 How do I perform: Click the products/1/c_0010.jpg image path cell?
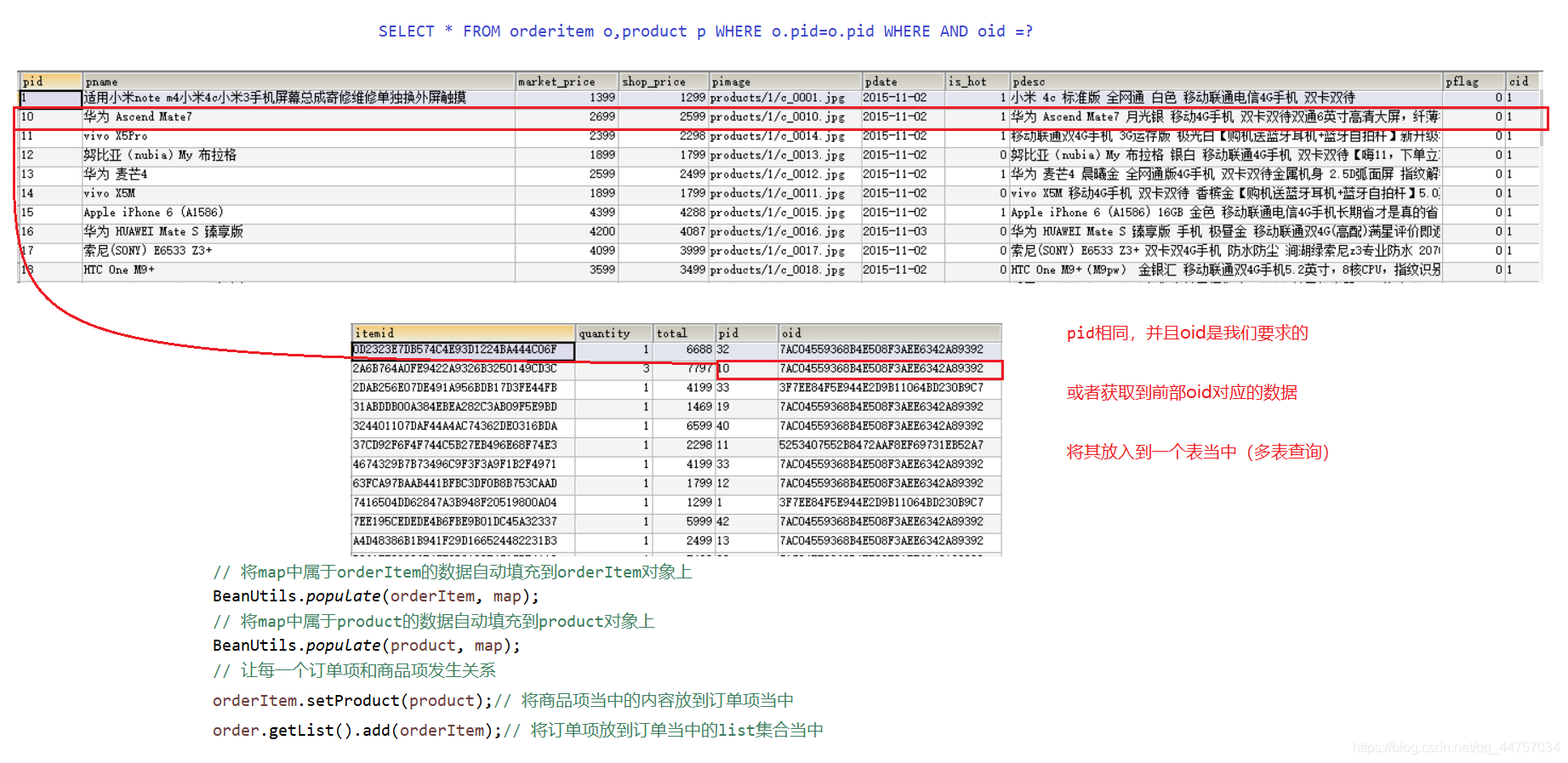point(785,117)
